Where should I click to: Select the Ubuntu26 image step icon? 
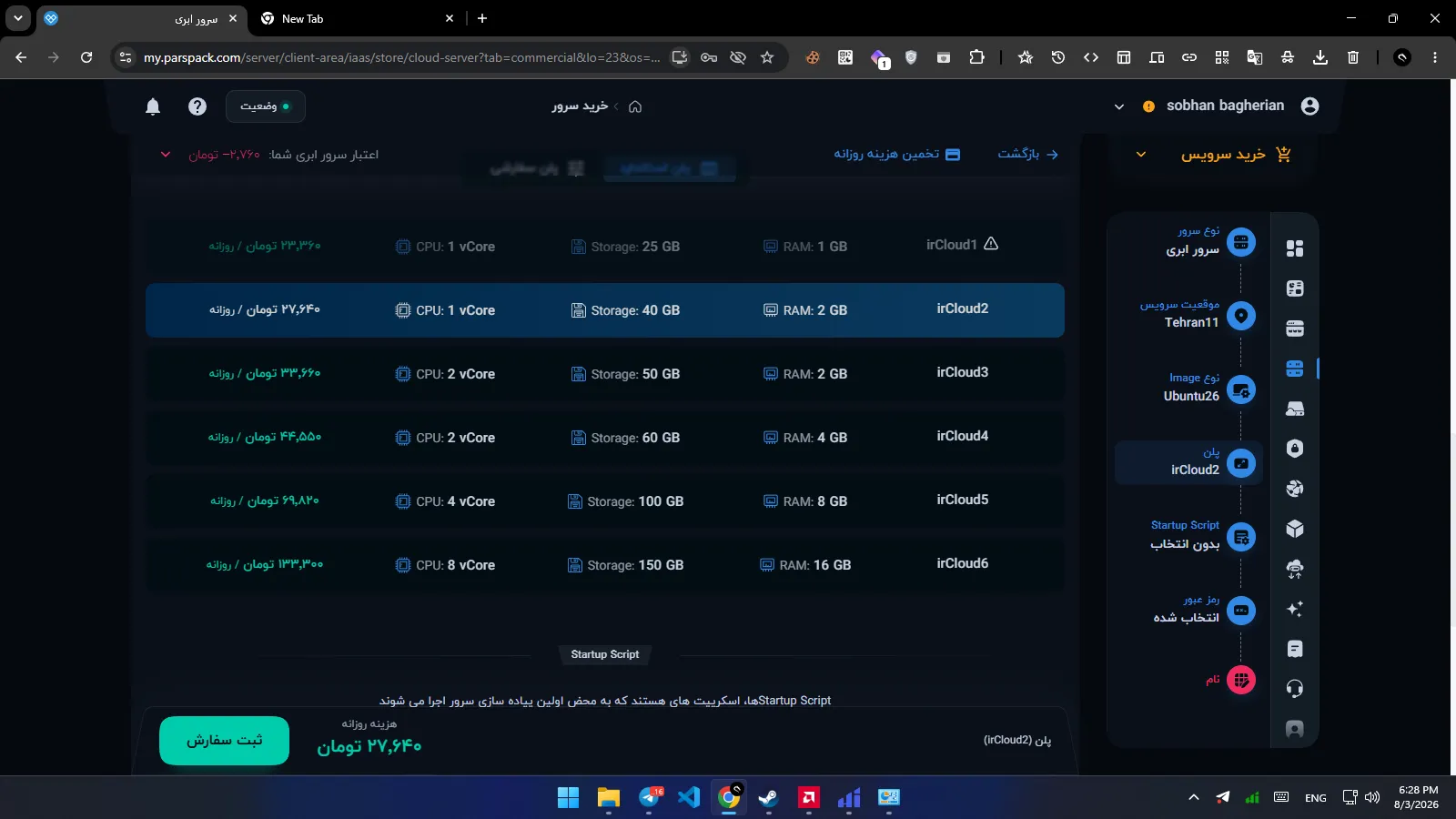[1241, 389]
